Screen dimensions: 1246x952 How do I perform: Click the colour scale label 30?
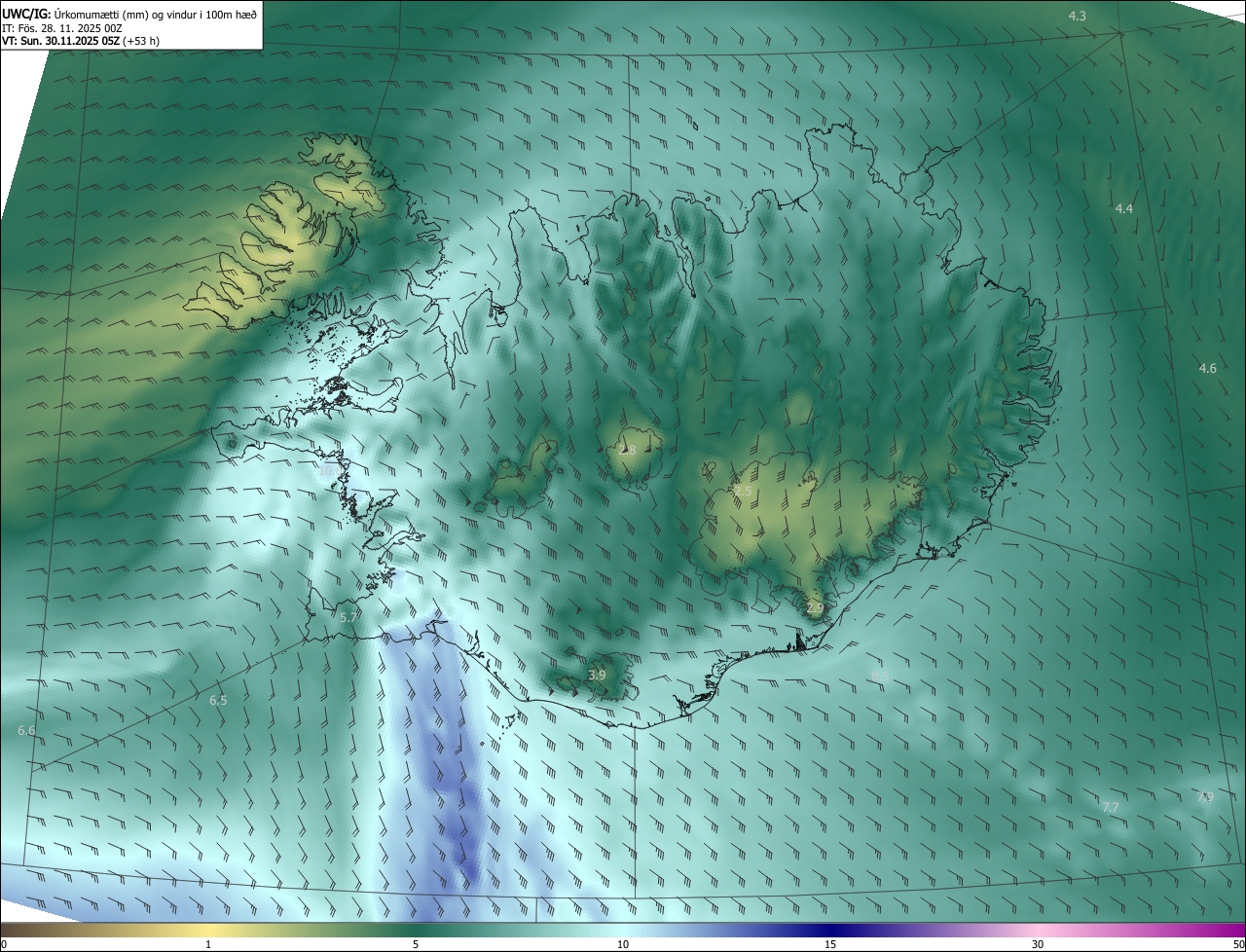[x=1038, y=944]
